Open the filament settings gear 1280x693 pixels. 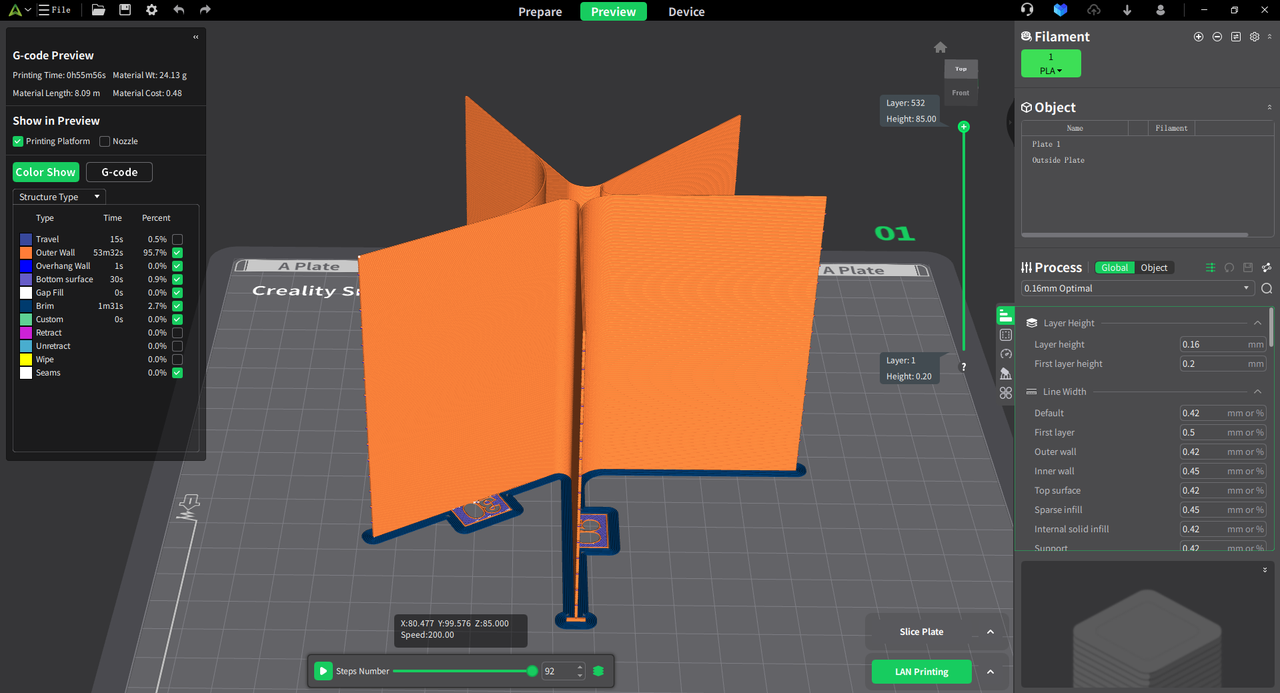(1254, 36)
